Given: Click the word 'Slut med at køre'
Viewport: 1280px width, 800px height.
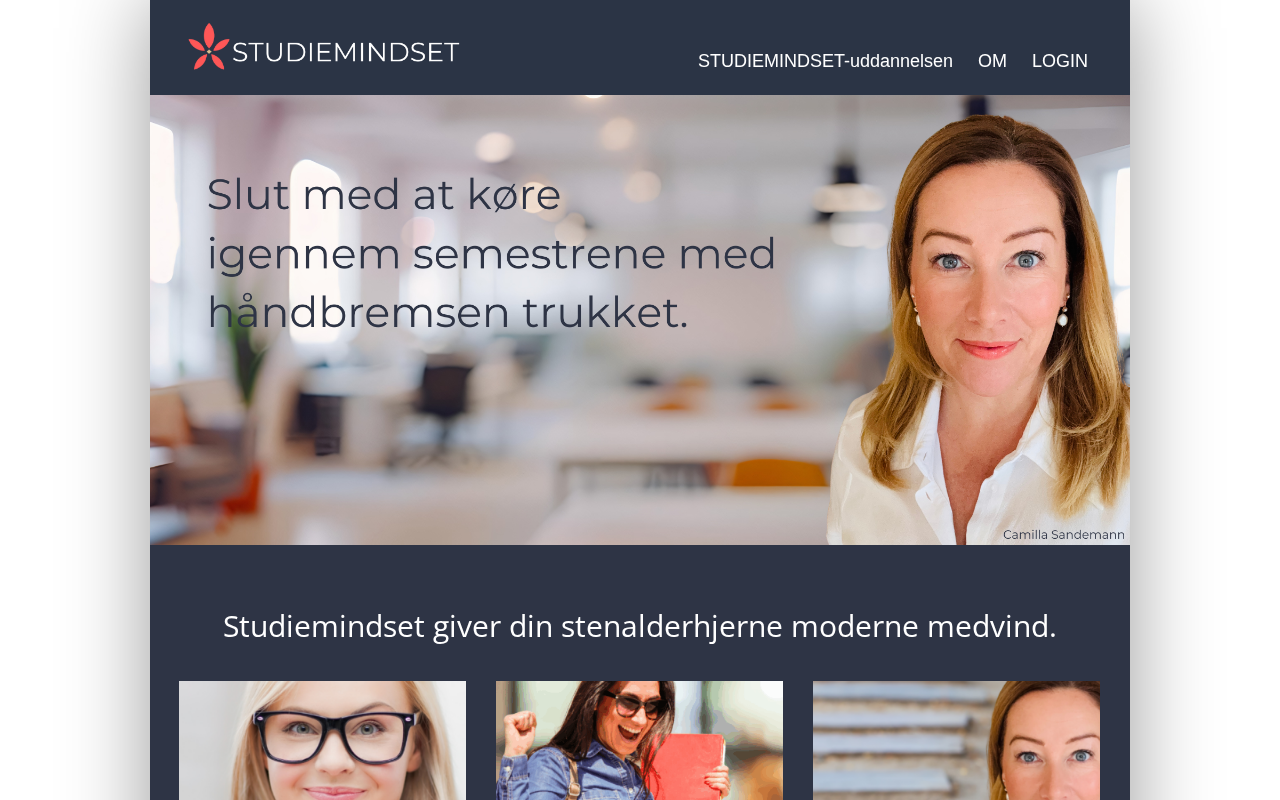Looking at the screenshot, I should 384,194.
